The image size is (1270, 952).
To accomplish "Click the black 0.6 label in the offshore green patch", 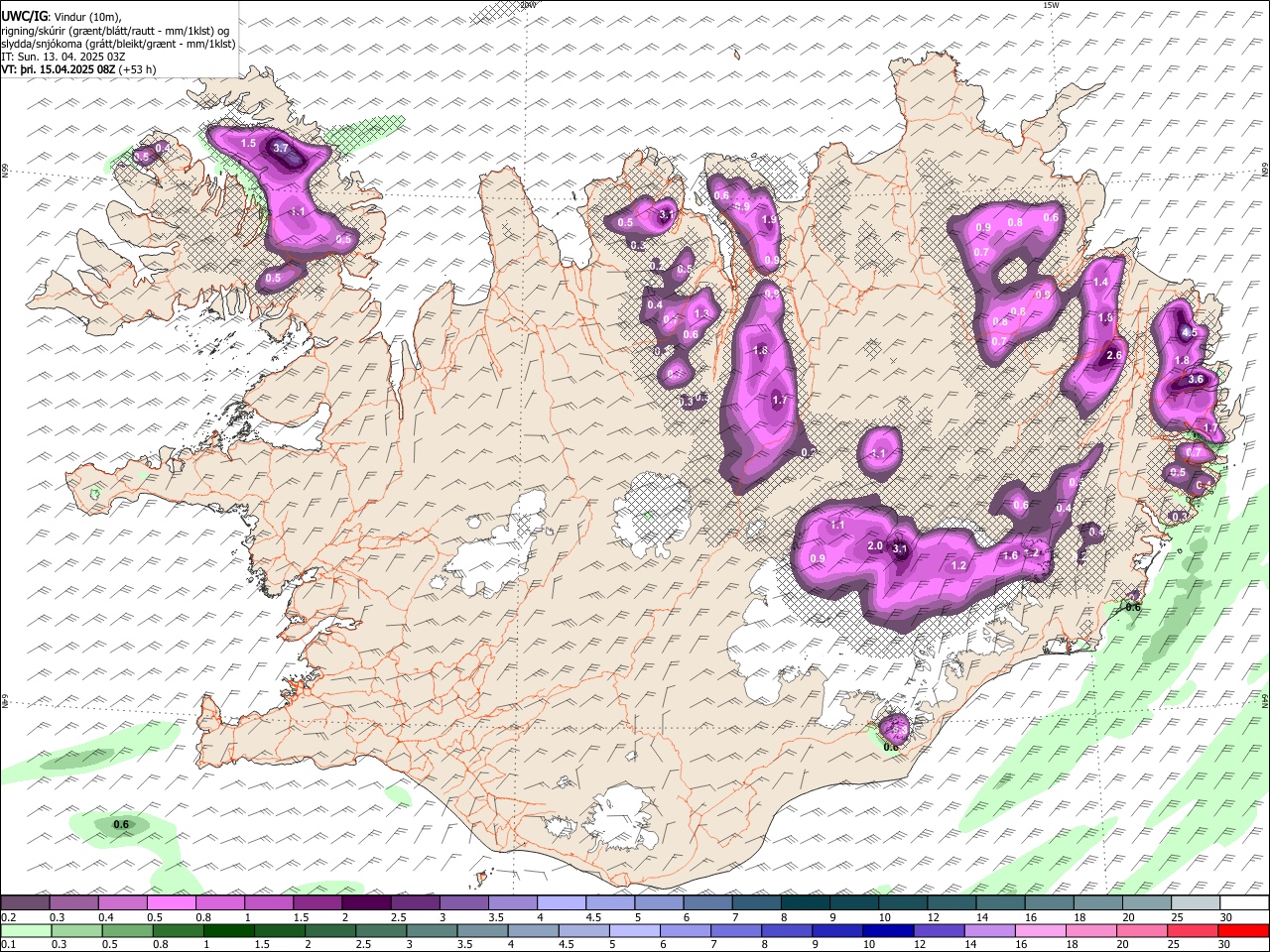I will pos(121,825).
